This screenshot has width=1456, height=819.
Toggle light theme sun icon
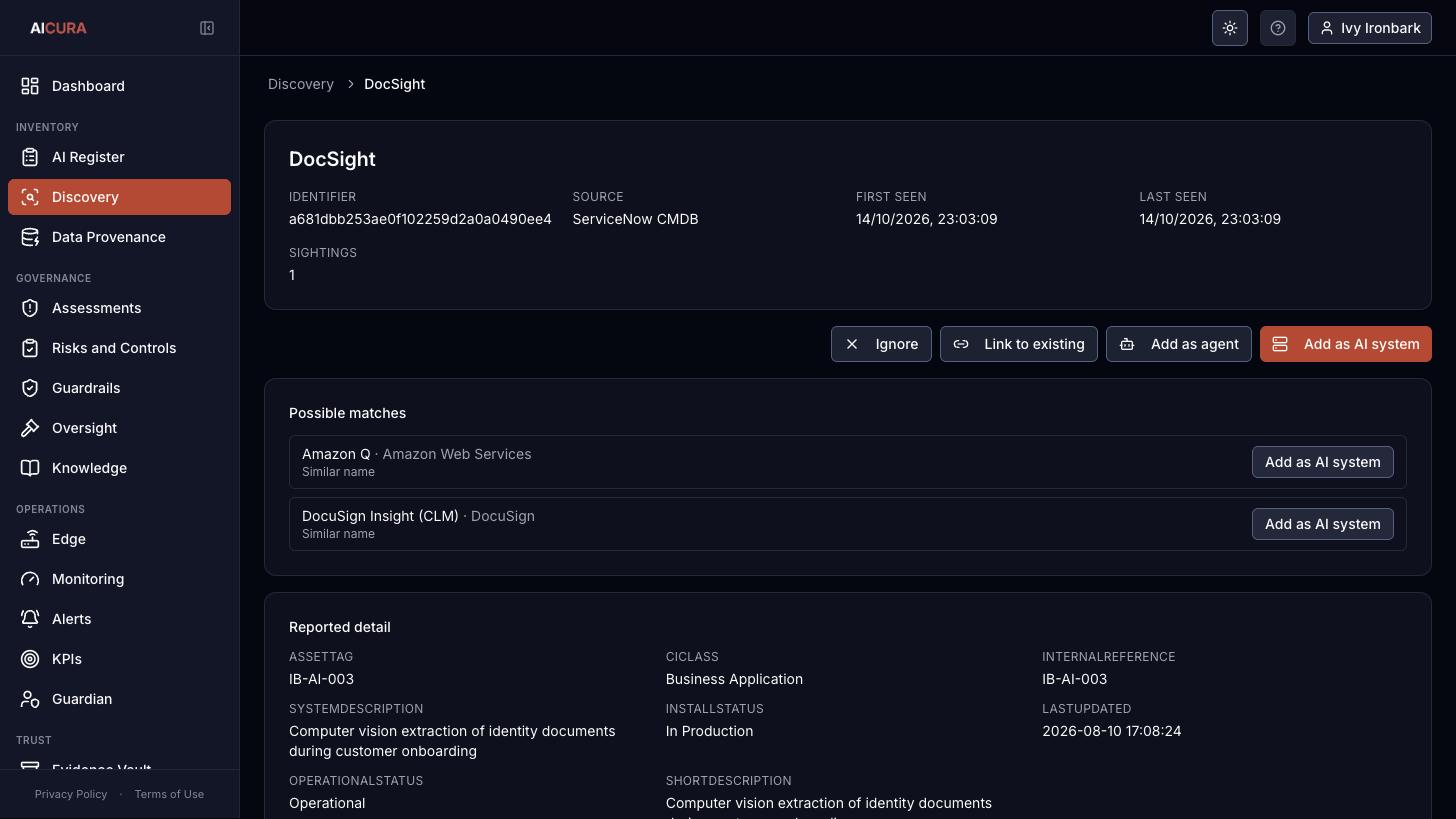(1230, 28)
